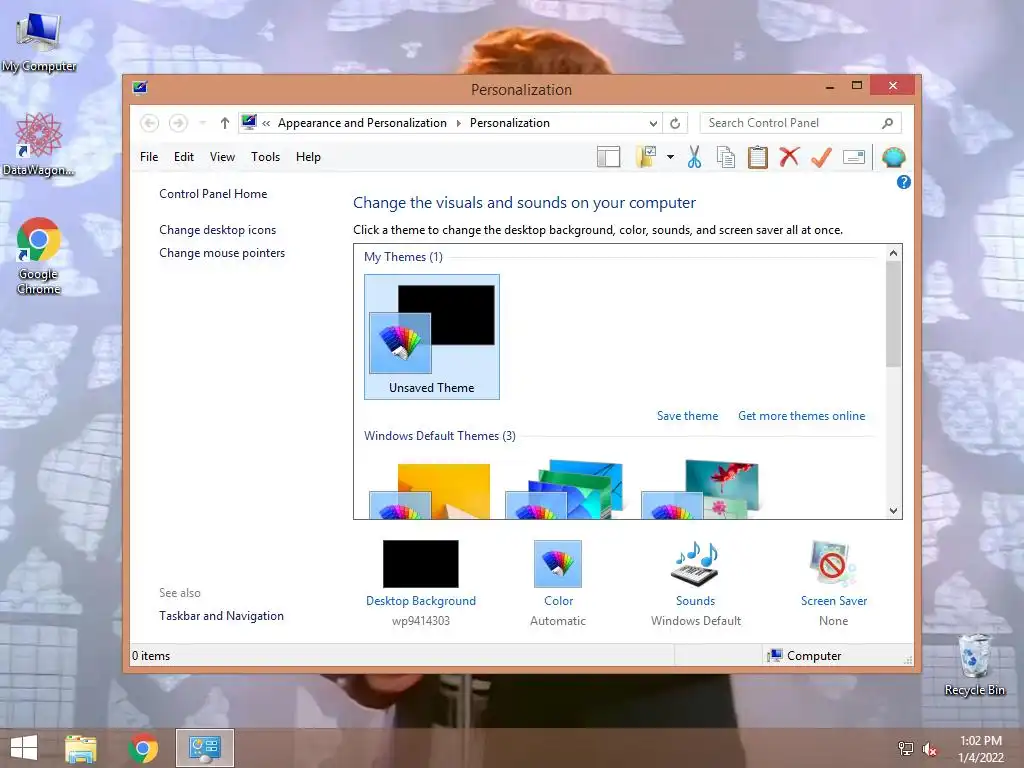Select the My Computer desktop icon
The image size is (1024, 768).
tap(39, 42)
